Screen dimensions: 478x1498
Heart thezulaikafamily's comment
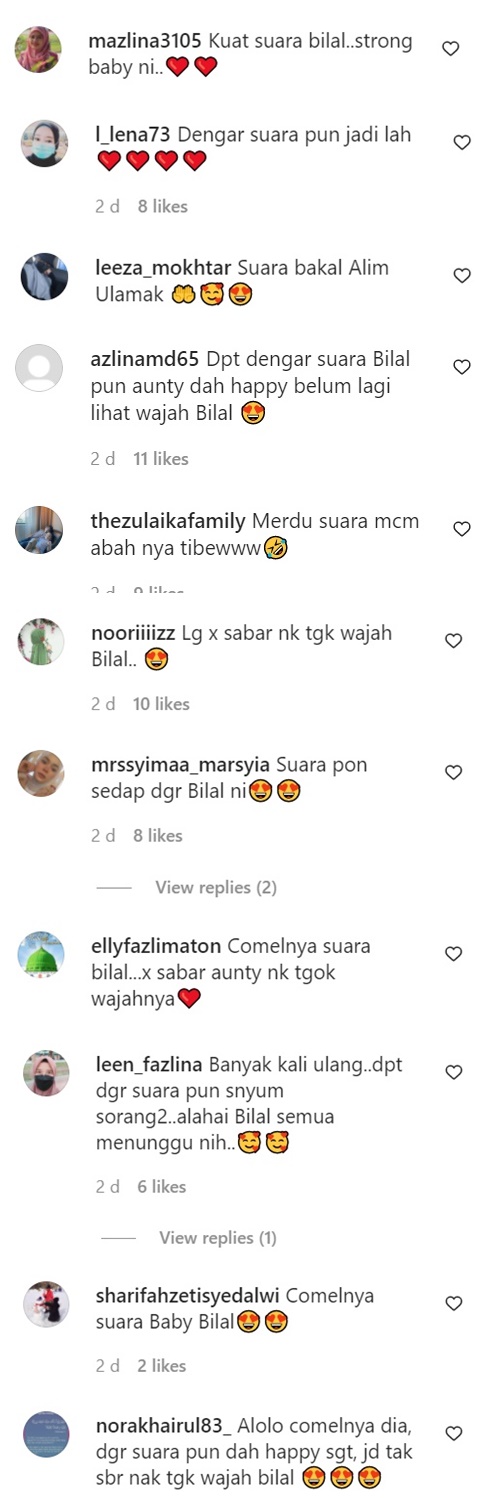tap(462, 529)
